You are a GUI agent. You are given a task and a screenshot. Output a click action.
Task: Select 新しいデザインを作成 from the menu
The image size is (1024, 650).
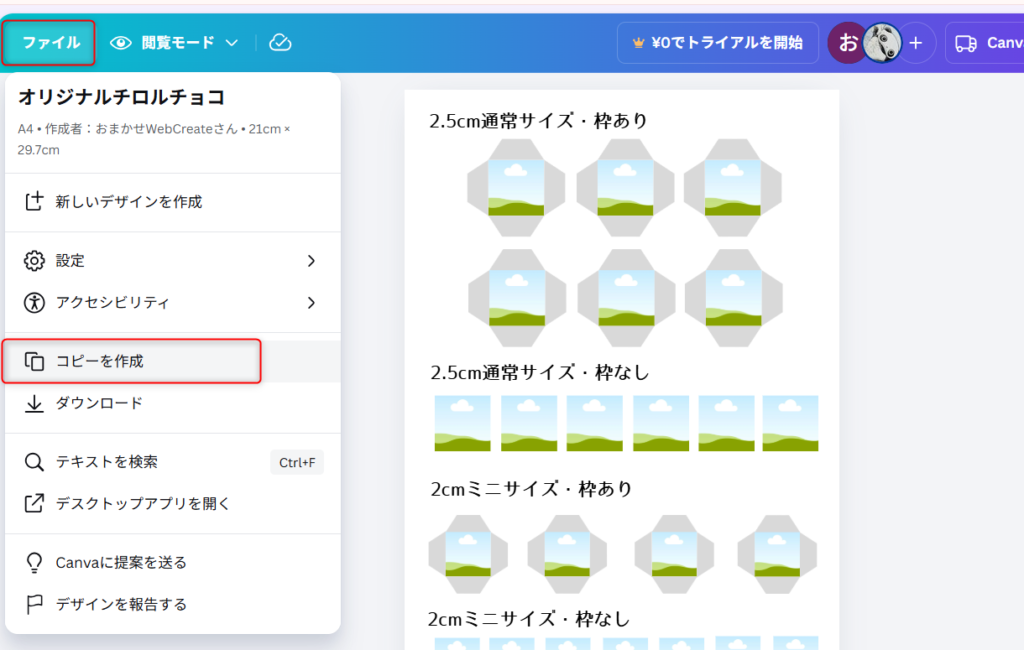128,202
